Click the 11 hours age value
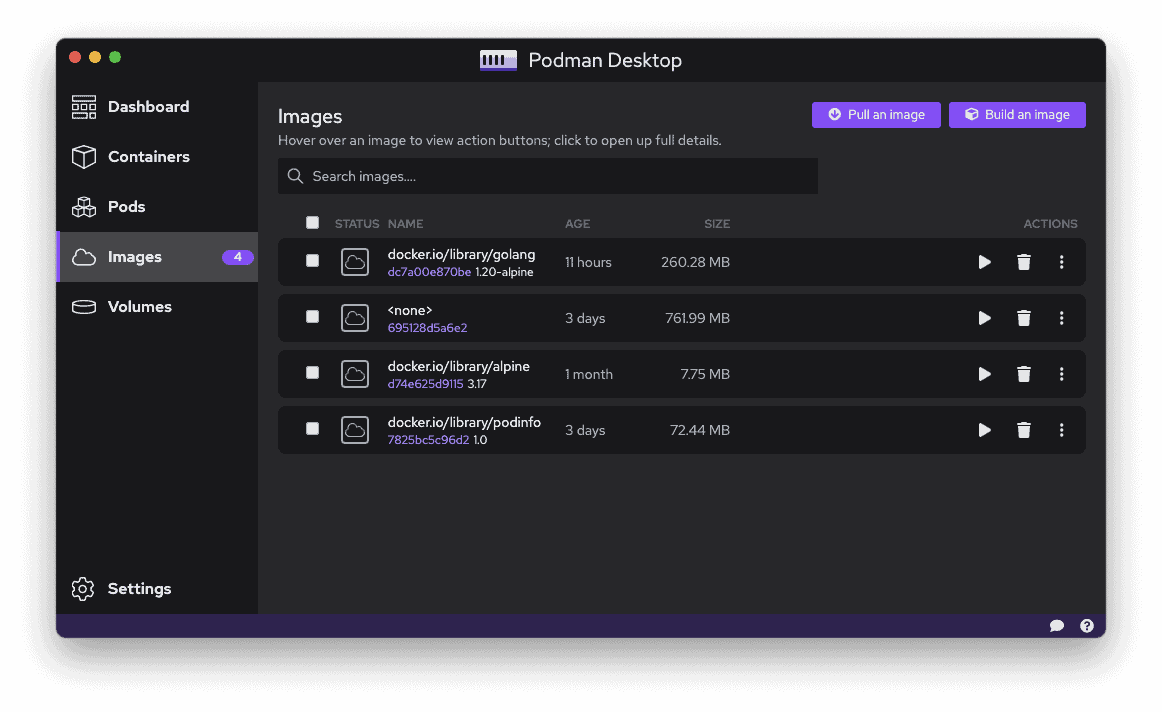1162x712 pixels. click(588, 262)
